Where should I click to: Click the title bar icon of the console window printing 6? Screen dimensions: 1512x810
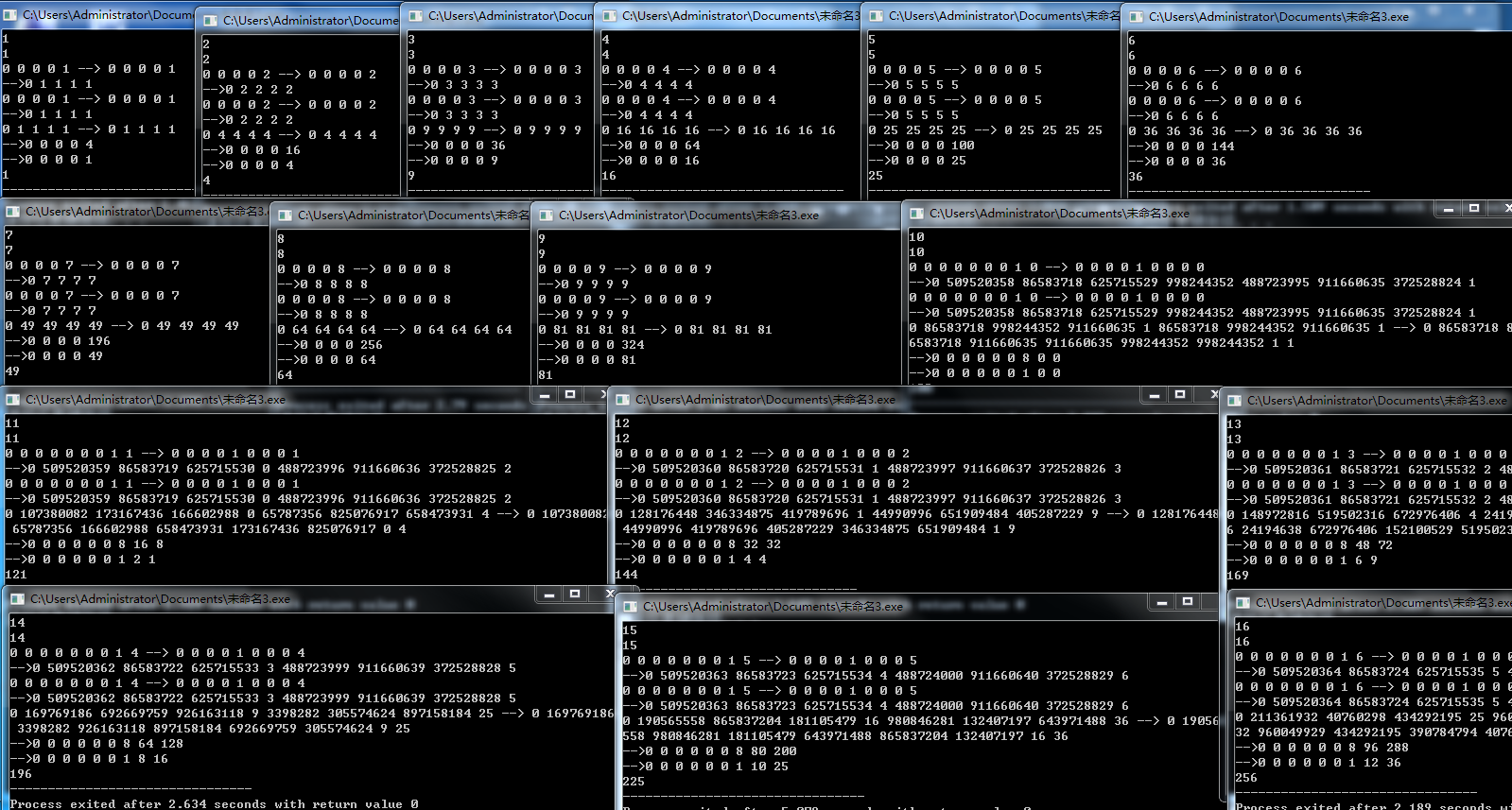(x=1137, y=17)
